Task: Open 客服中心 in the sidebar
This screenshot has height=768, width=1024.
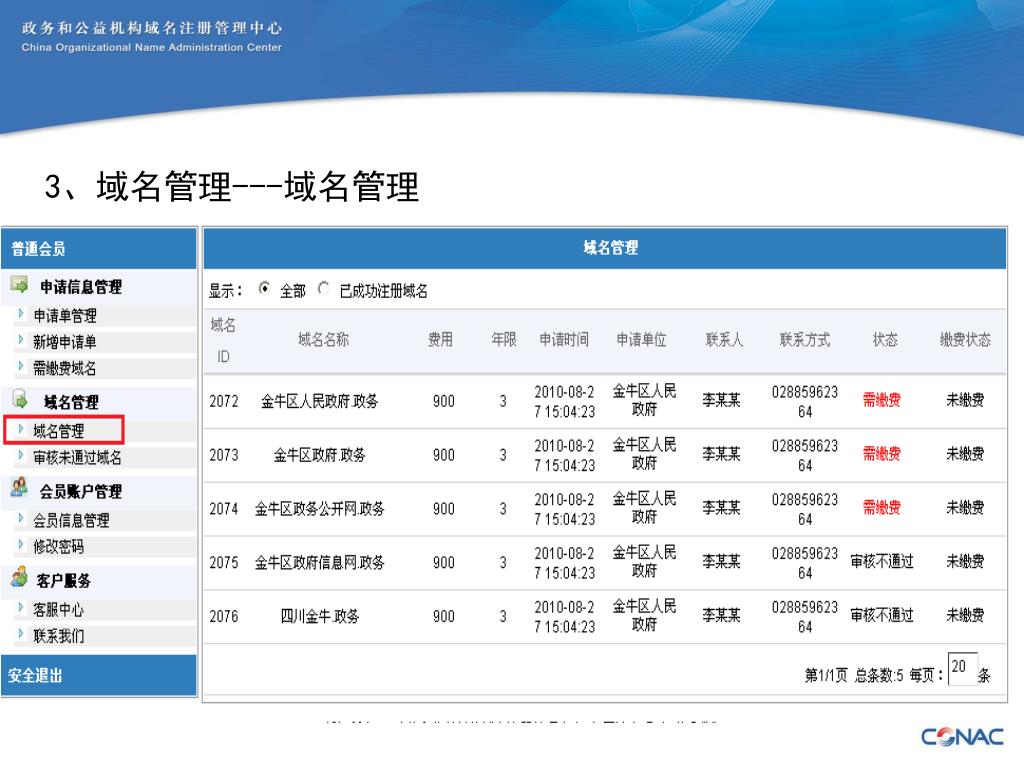Action: (x=59, y=610)
